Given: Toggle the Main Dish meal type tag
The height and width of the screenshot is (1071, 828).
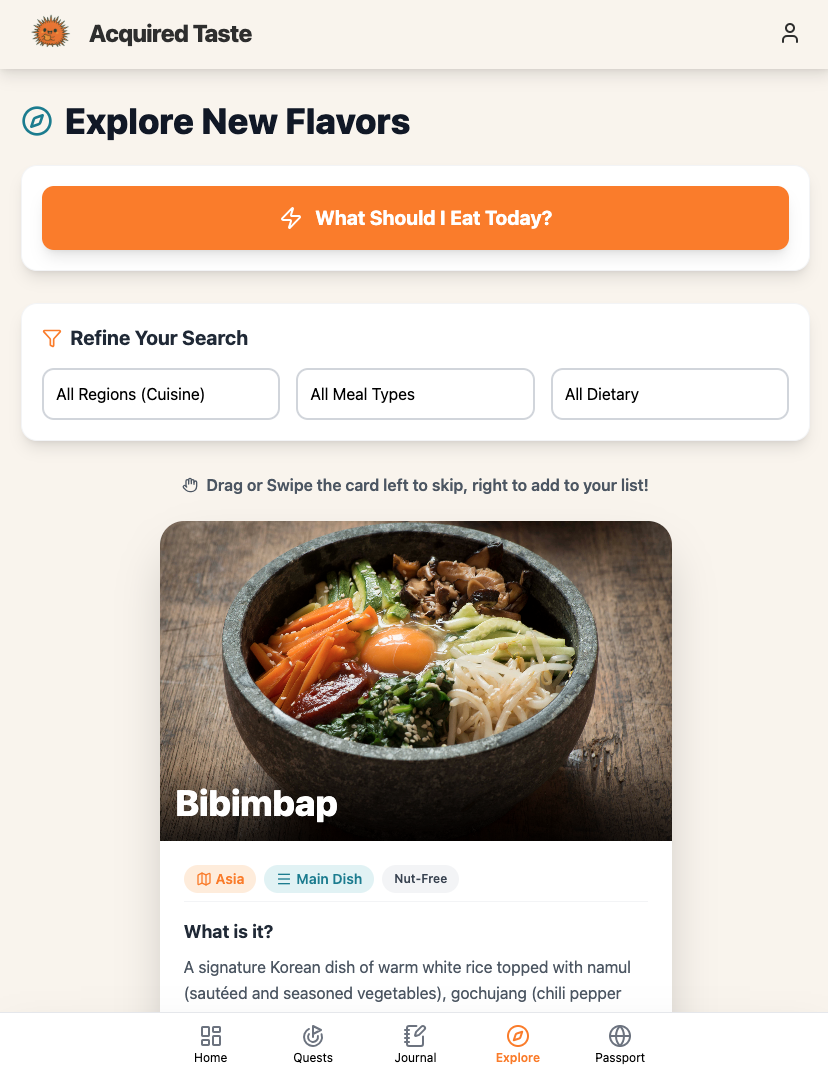Looking at the screenshot, I should tap(318, 878).
